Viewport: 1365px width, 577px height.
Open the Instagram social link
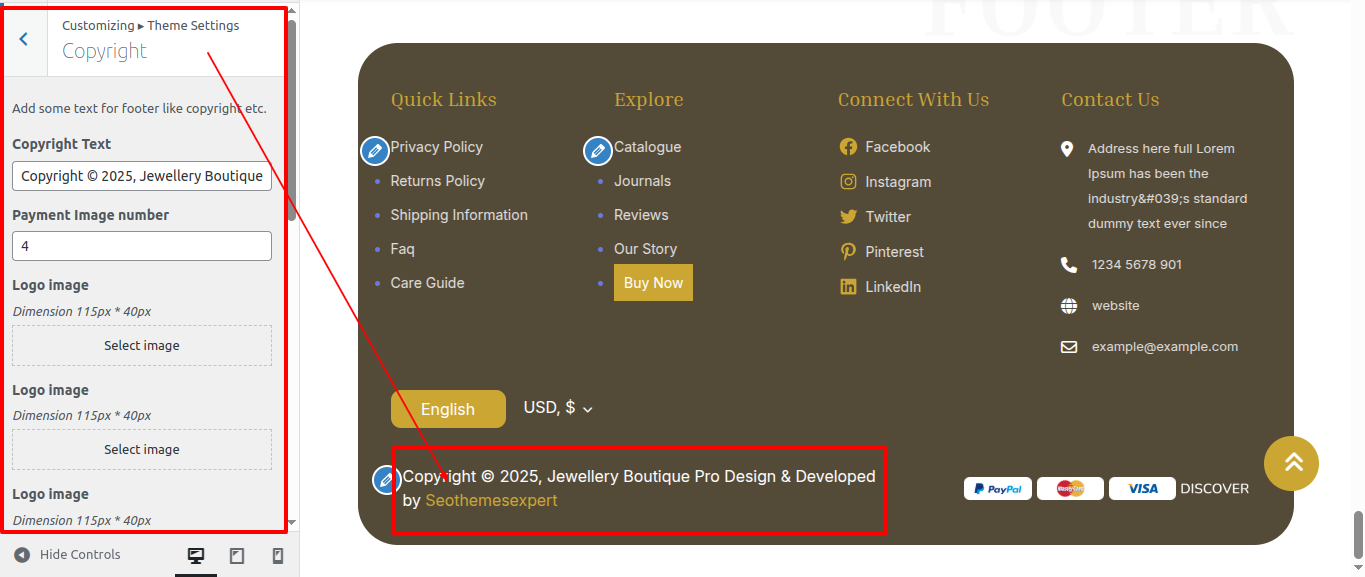(x=897, y=182)
